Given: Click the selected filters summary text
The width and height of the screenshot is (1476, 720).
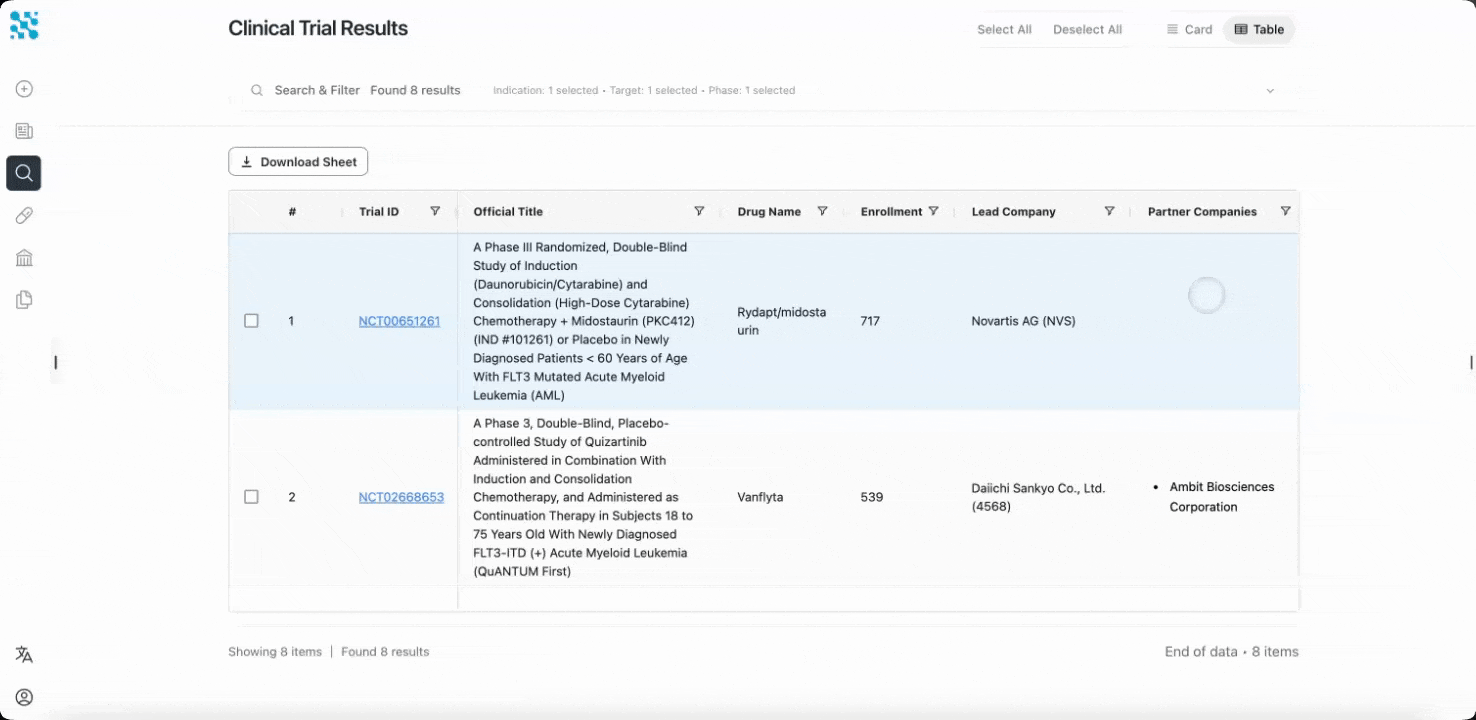Looking at the screenshot, I should click(644, 90).
